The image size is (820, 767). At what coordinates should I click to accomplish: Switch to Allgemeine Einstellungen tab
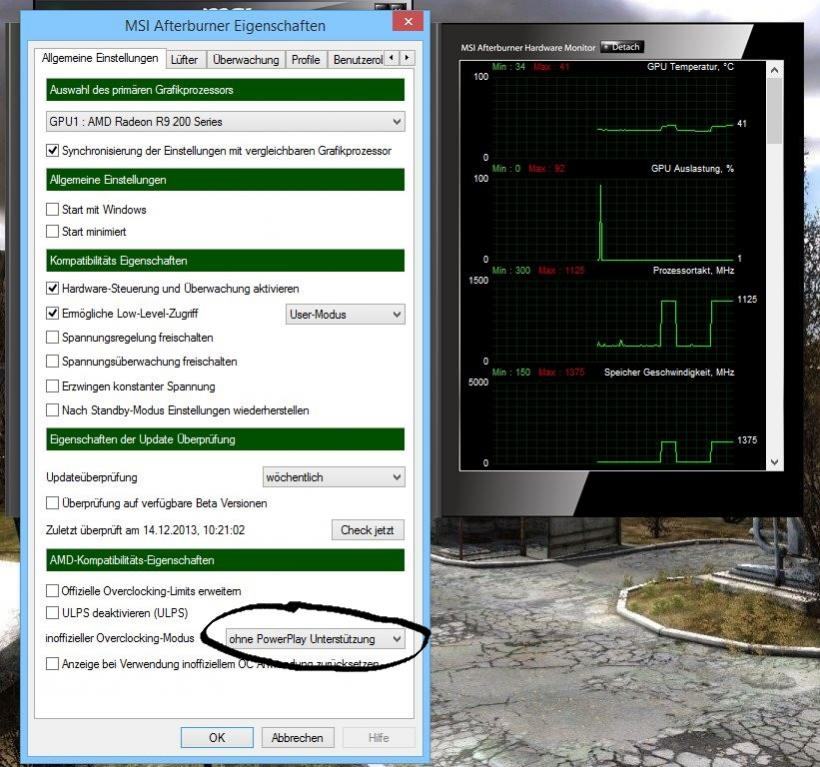[x=100, y=58]
